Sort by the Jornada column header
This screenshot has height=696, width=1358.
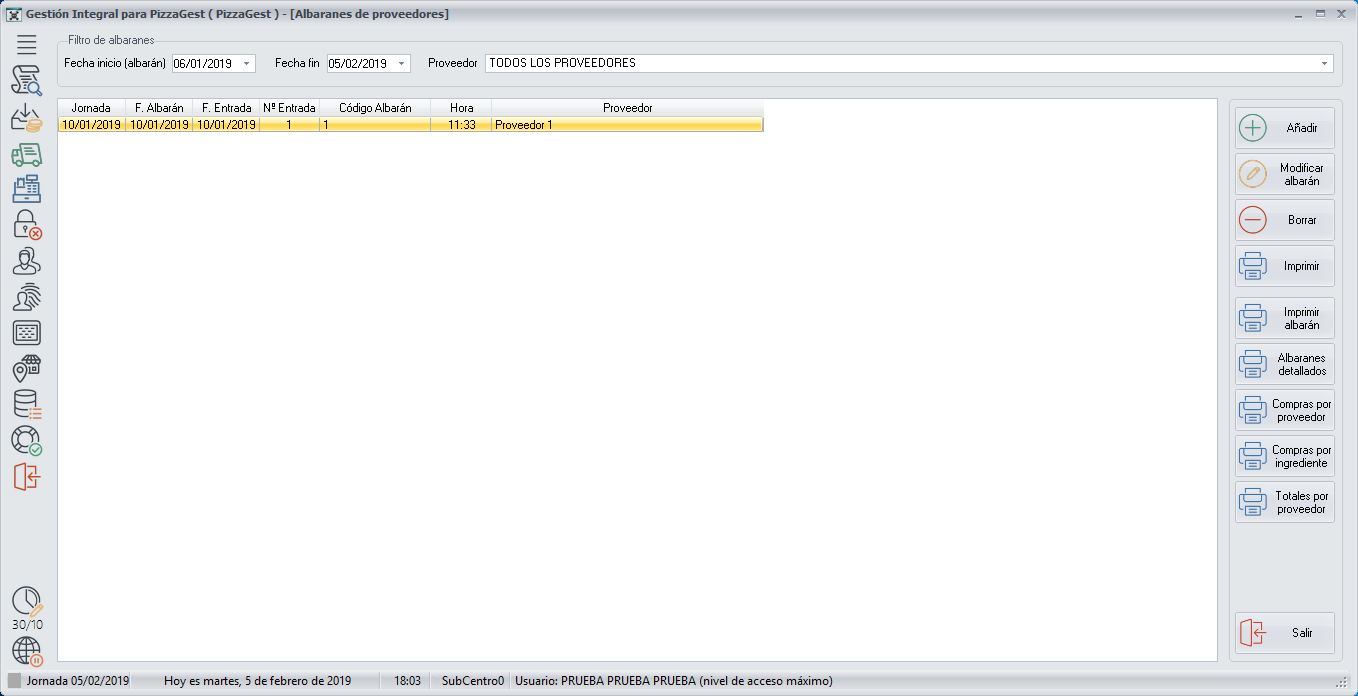[x=91, y=108]
